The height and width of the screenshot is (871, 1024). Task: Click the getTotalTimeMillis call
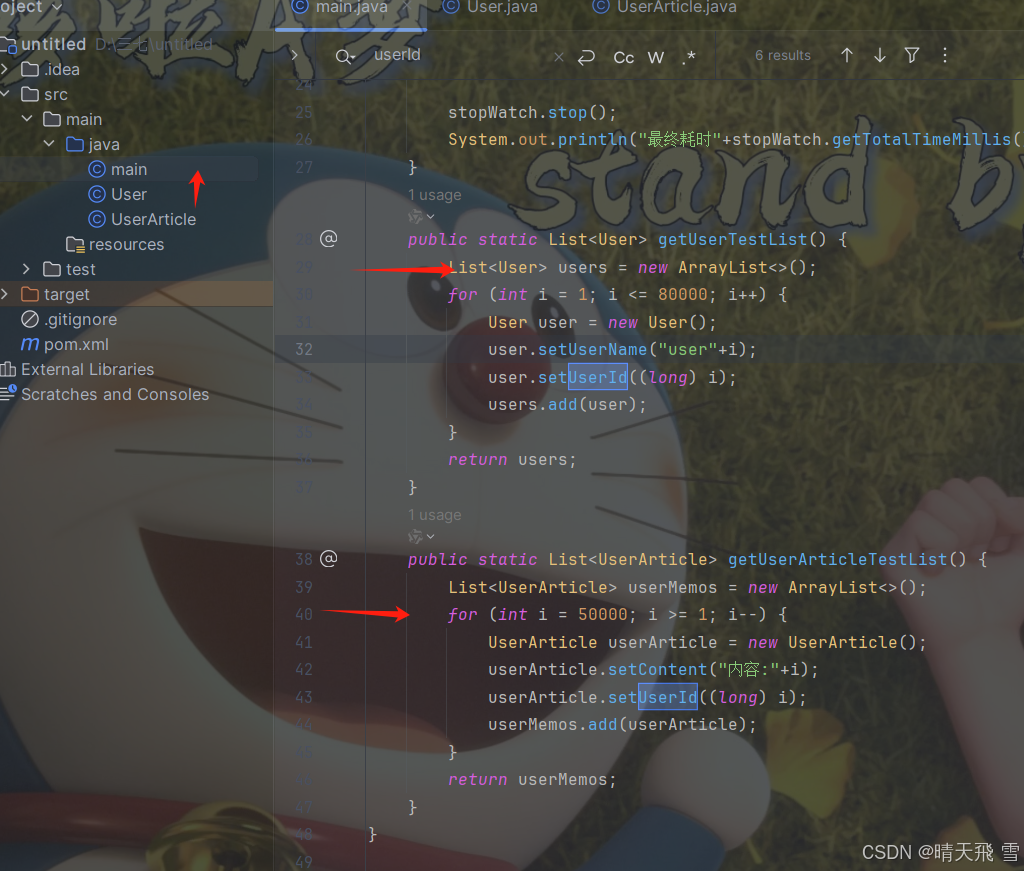(x=921, y=139)
